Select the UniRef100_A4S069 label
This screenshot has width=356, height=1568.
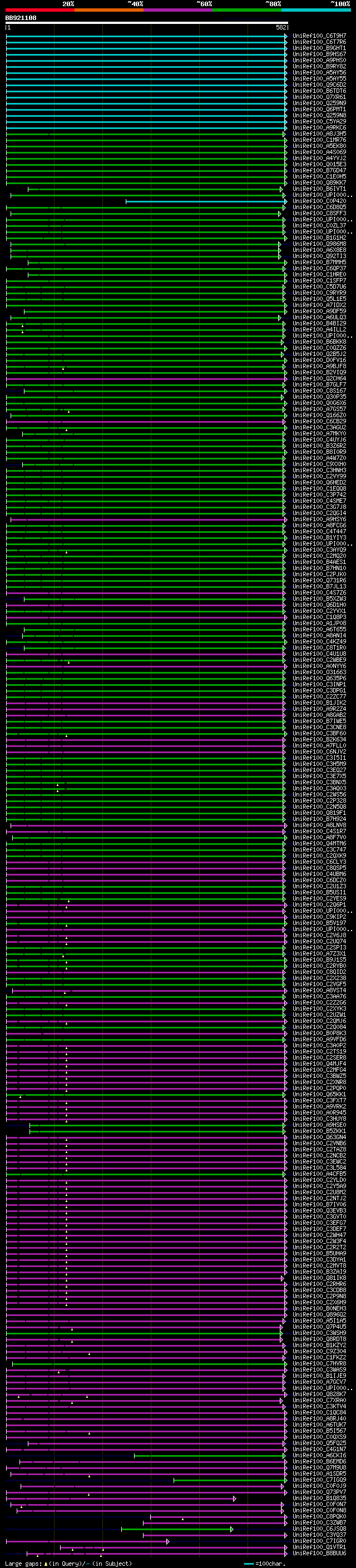pyautogui.click(x=319, y=152)
